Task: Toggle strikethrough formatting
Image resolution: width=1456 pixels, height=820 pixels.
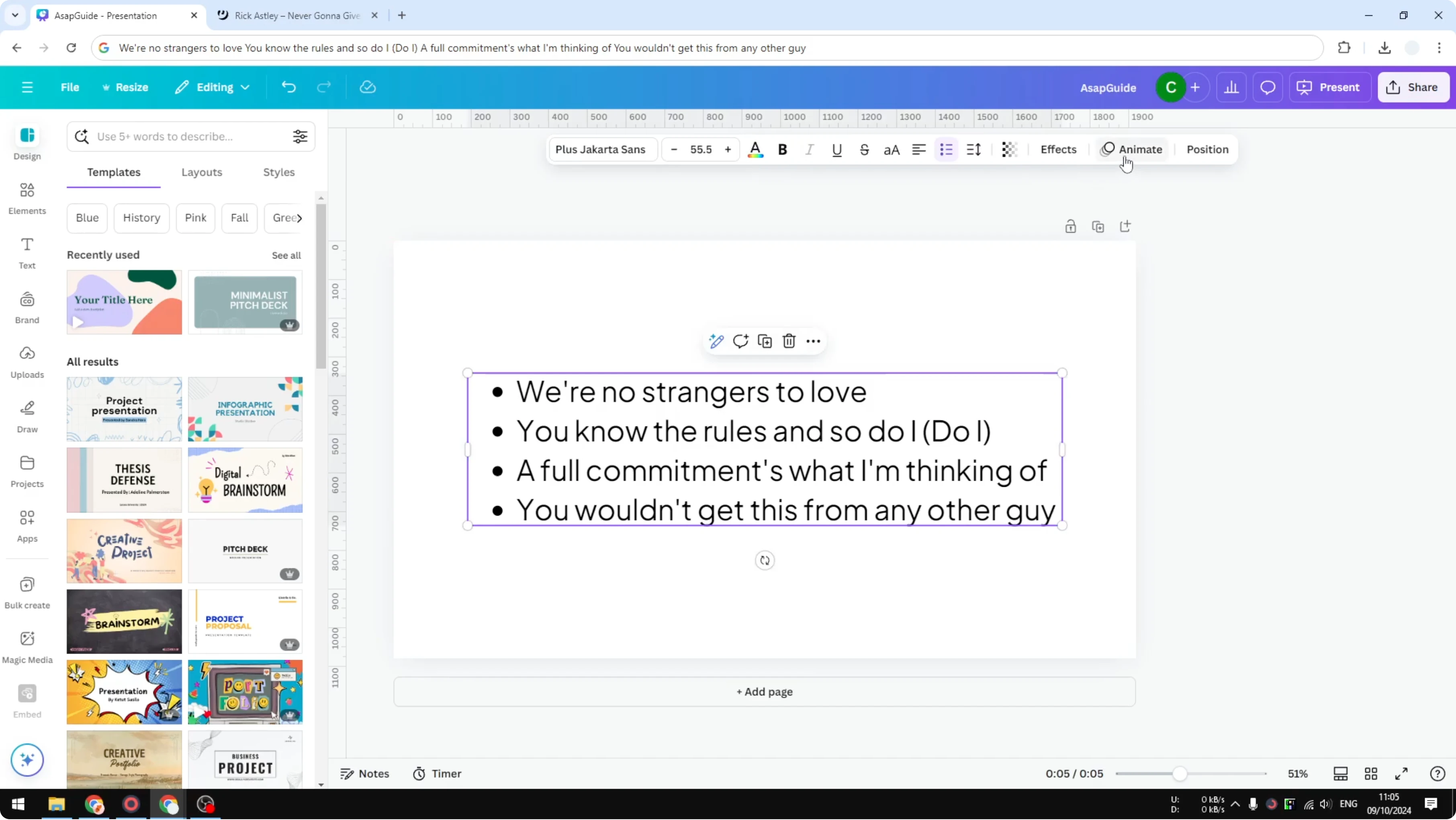Action: [x=864, y=149]
